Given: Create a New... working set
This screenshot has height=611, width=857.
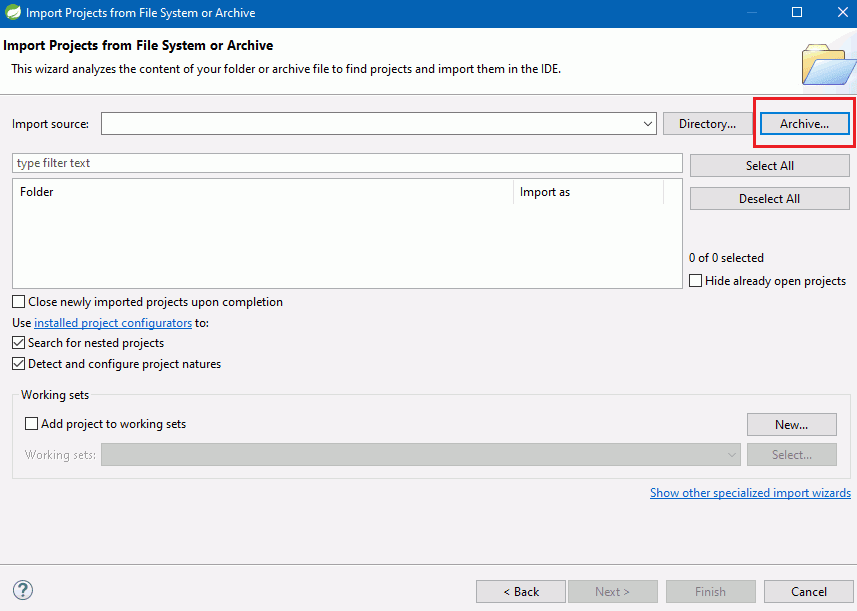Looking at the screenshot, I should pos(791,425).
